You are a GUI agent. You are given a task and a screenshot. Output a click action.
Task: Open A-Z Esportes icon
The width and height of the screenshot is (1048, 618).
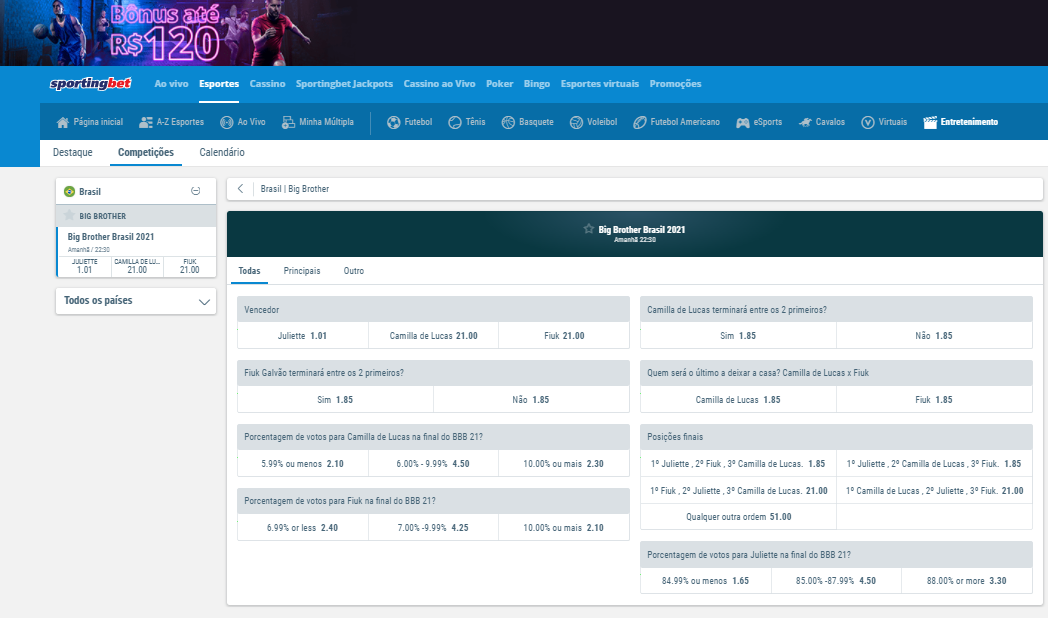[x=146, y=122]
